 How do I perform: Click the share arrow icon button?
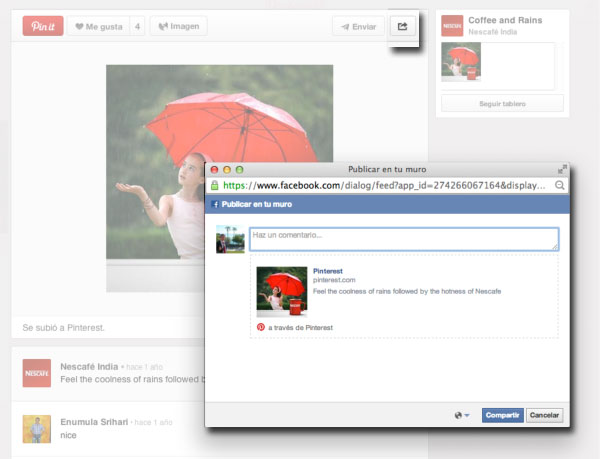(402, 27)
